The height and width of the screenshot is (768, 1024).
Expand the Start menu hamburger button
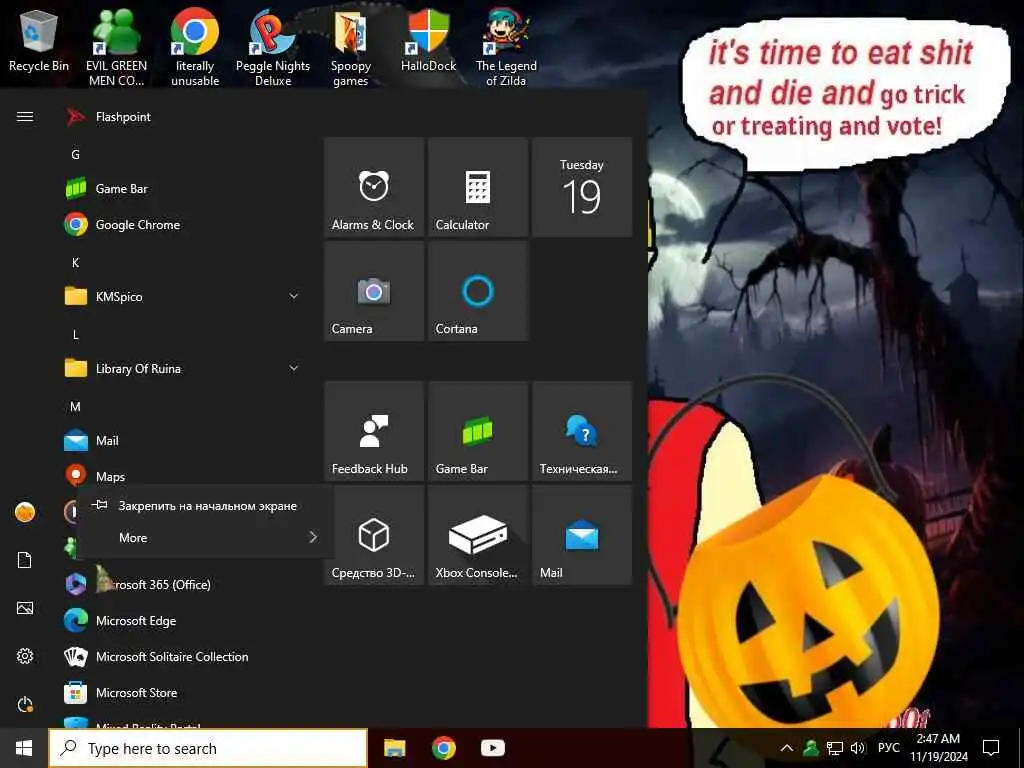pos(25,117)
